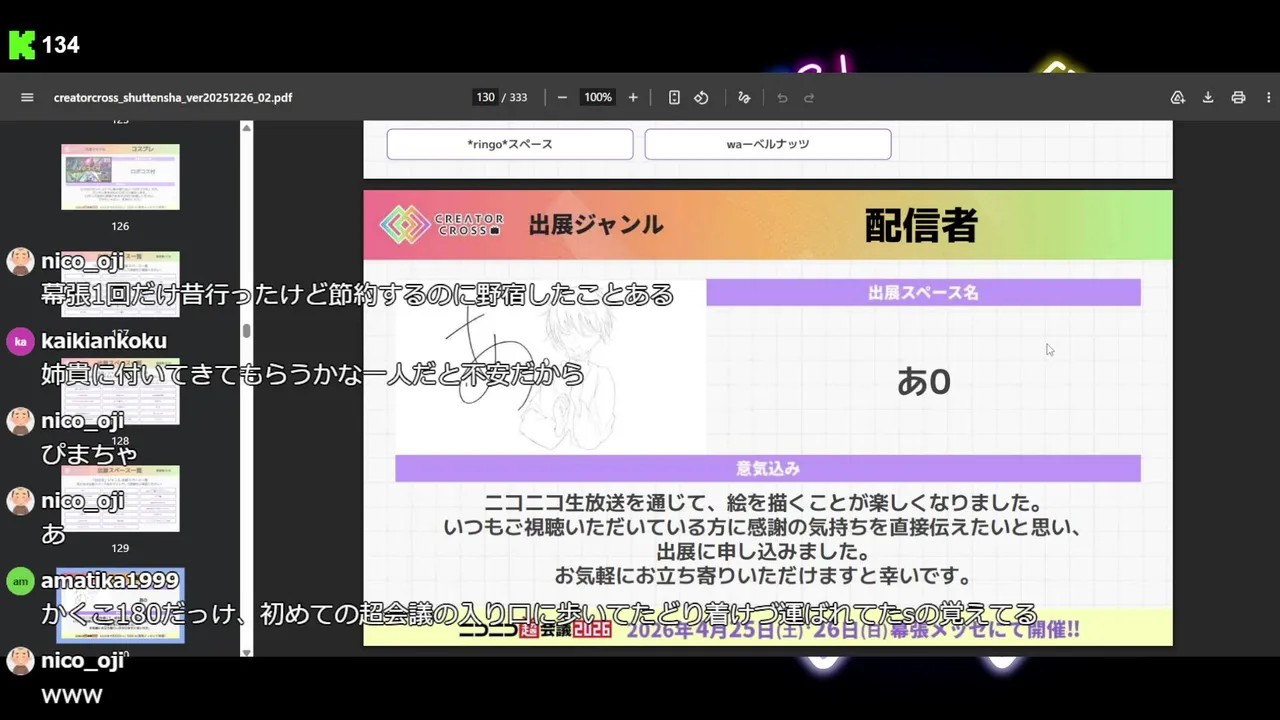Click chat username amatika1999

click(110, 581)
